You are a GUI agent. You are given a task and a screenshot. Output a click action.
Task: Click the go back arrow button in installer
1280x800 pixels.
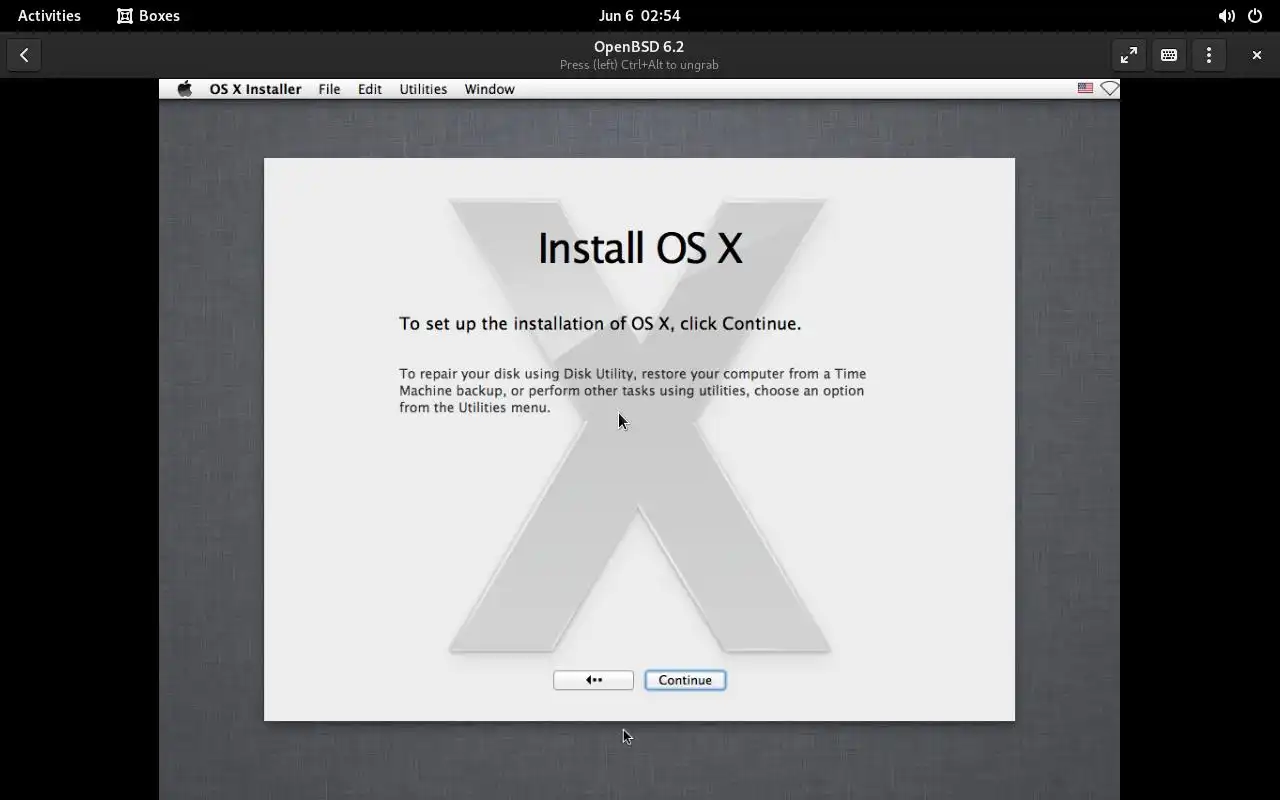click(593, 680)
